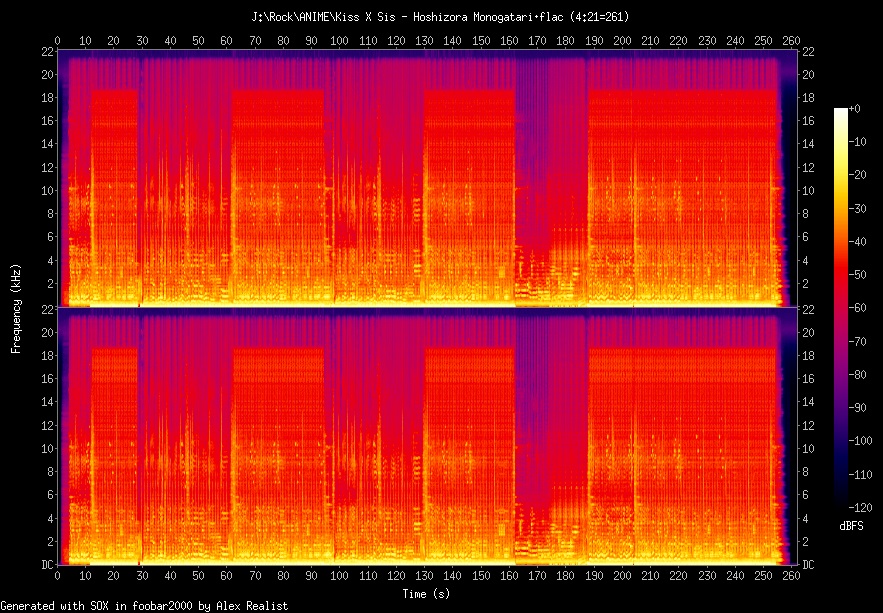The image size is (883, 613).
Task: Click the dBFS color scale bar
Action: (x=841, y=307)
